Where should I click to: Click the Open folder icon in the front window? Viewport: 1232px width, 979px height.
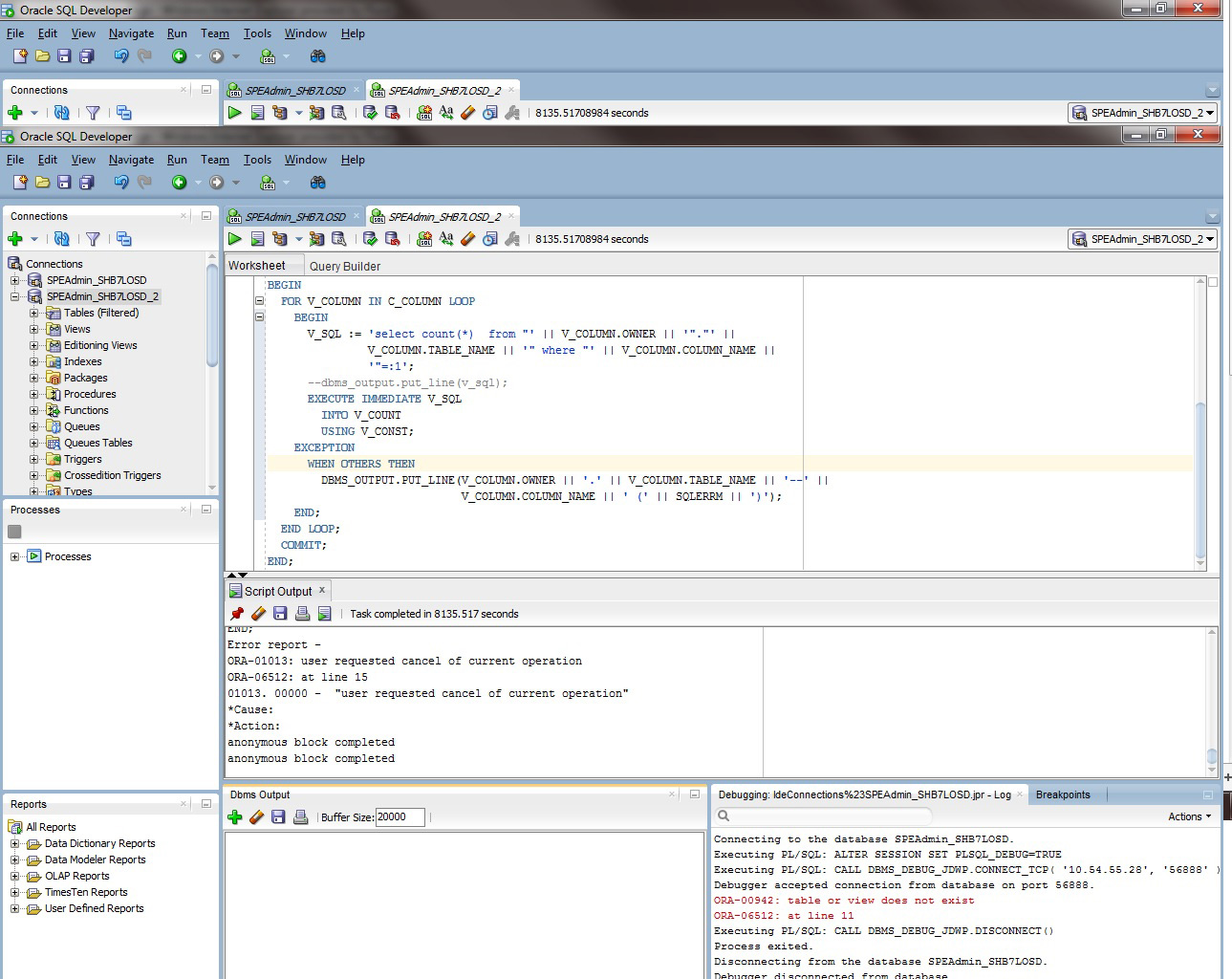click(x=42, y=183)
